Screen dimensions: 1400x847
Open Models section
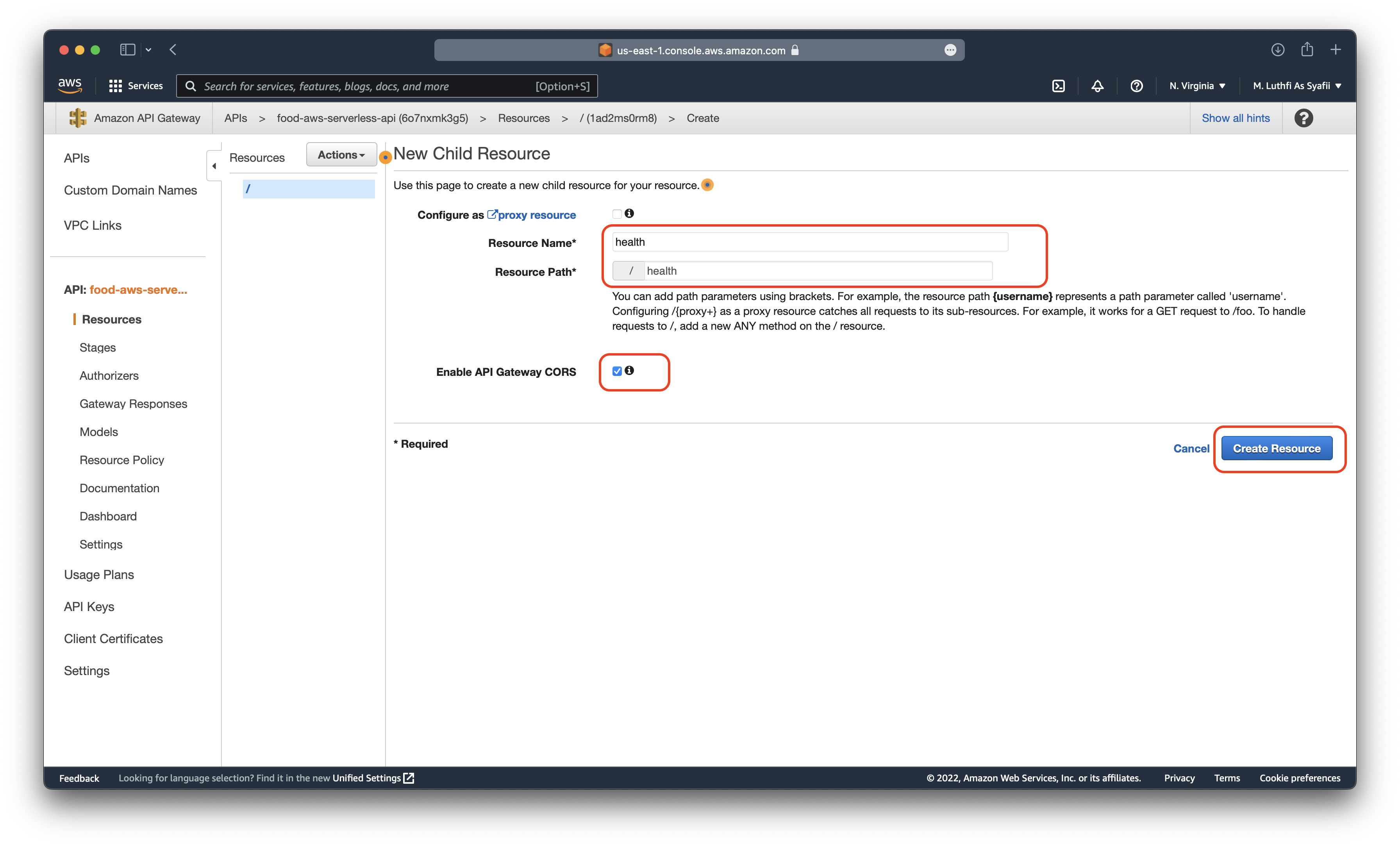pyautogui.click(x=99, y=432)
